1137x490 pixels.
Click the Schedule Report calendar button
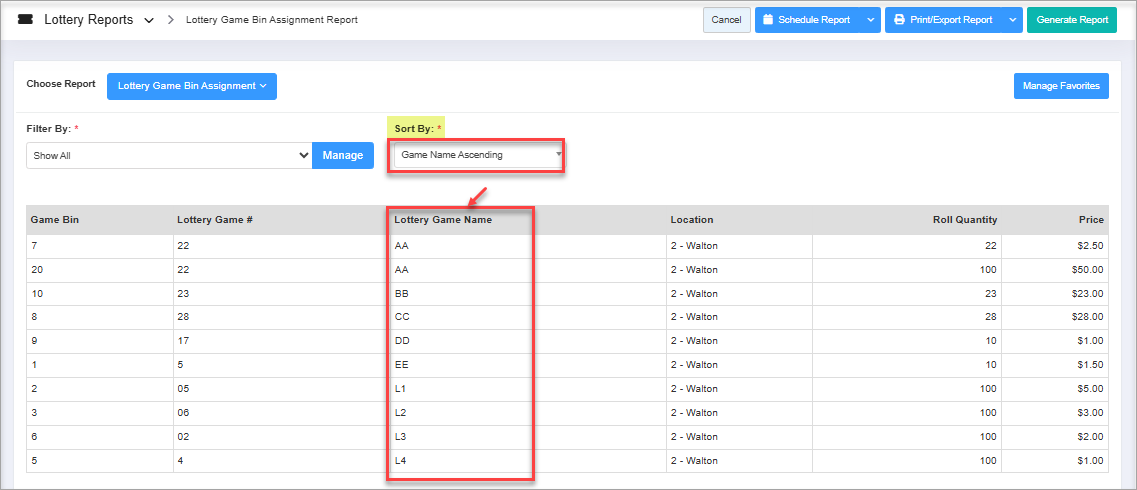pyautogui.click(x=806, y=20)
